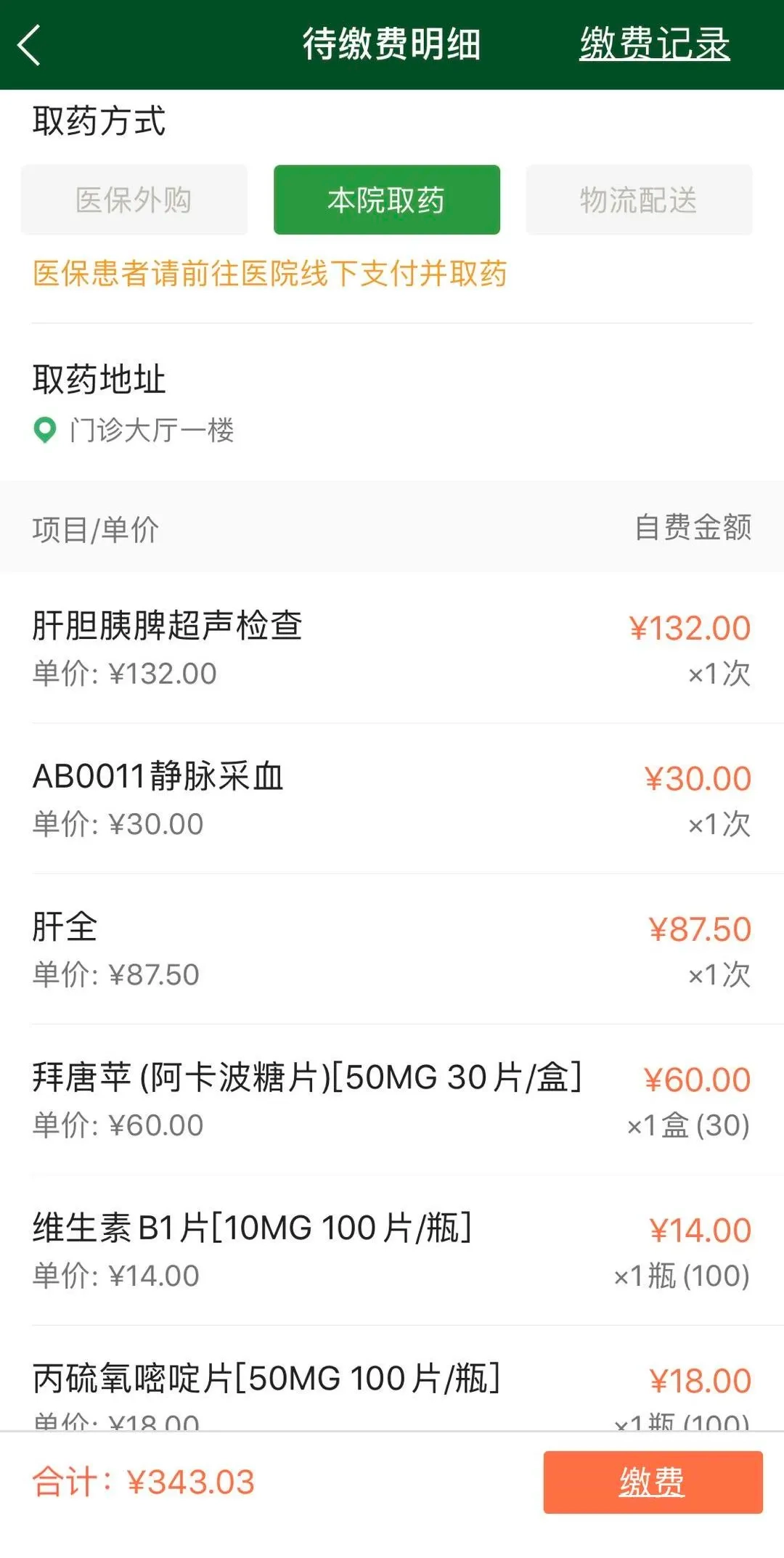Tap the 门诊大厅一楼 pickup address
784x1558 pixels.
[x=152, y=430]
